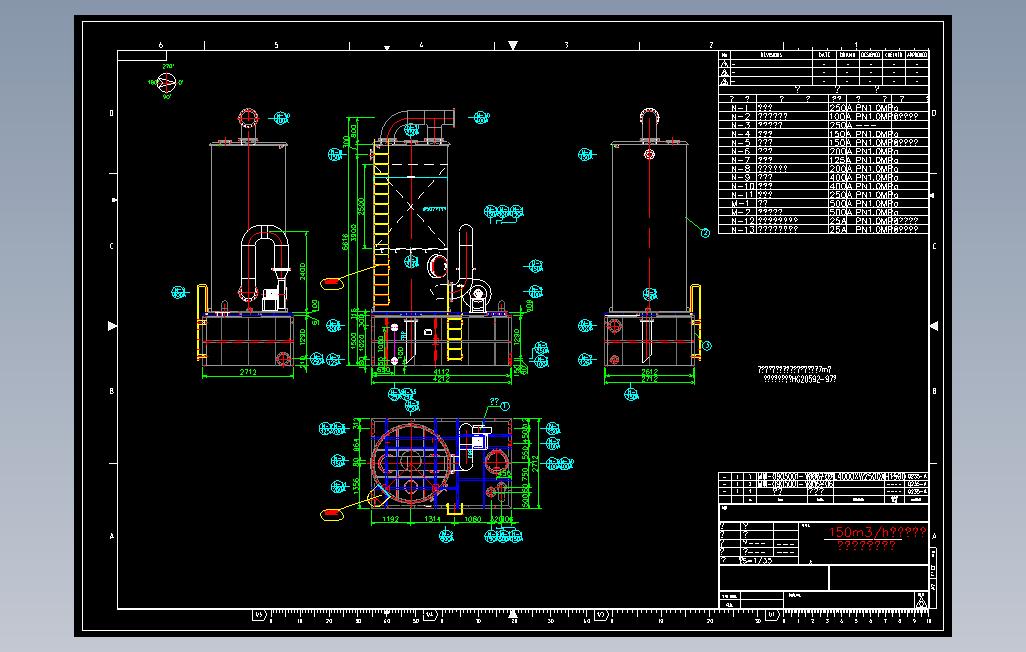Click the HG20592-97 note text
This screenshot has width=1026, height=652.
800,378
